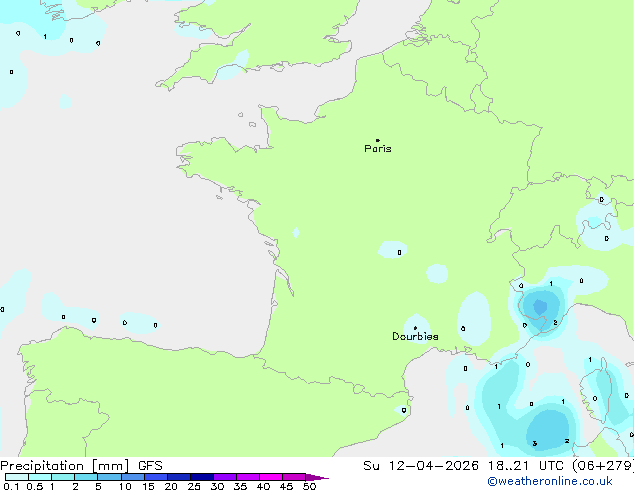Click the Precipitation [mm] title text
This screenshot has width=634, height=490.
65,466
